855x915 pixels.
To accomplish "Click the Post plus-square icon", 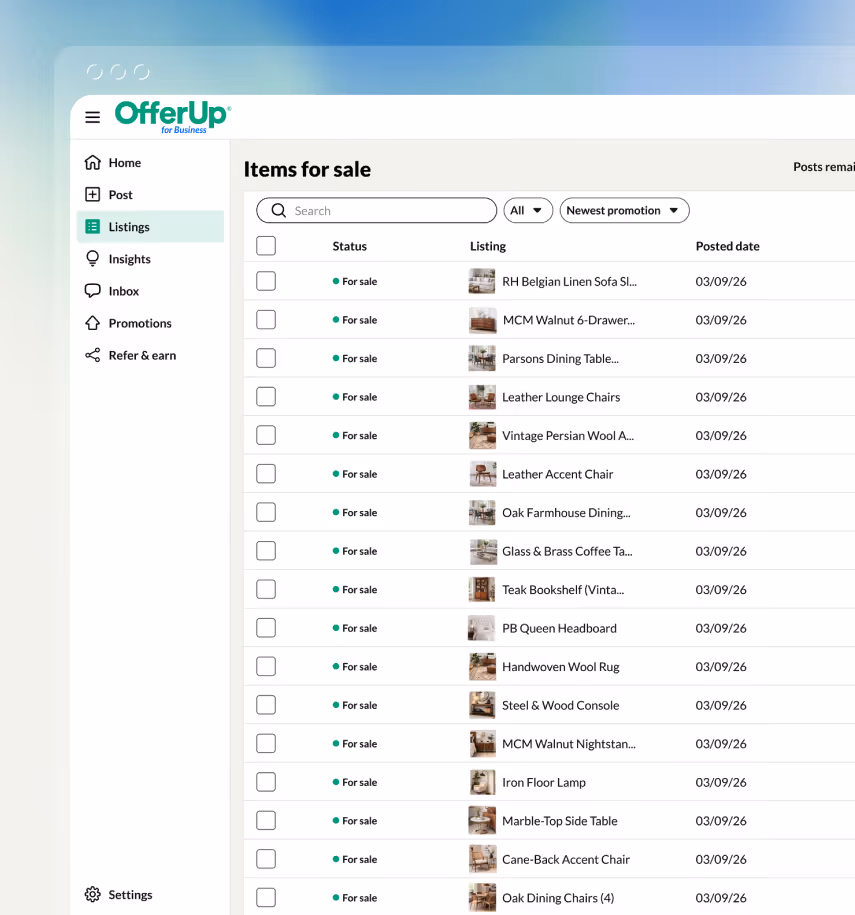I will coord(93,194).
